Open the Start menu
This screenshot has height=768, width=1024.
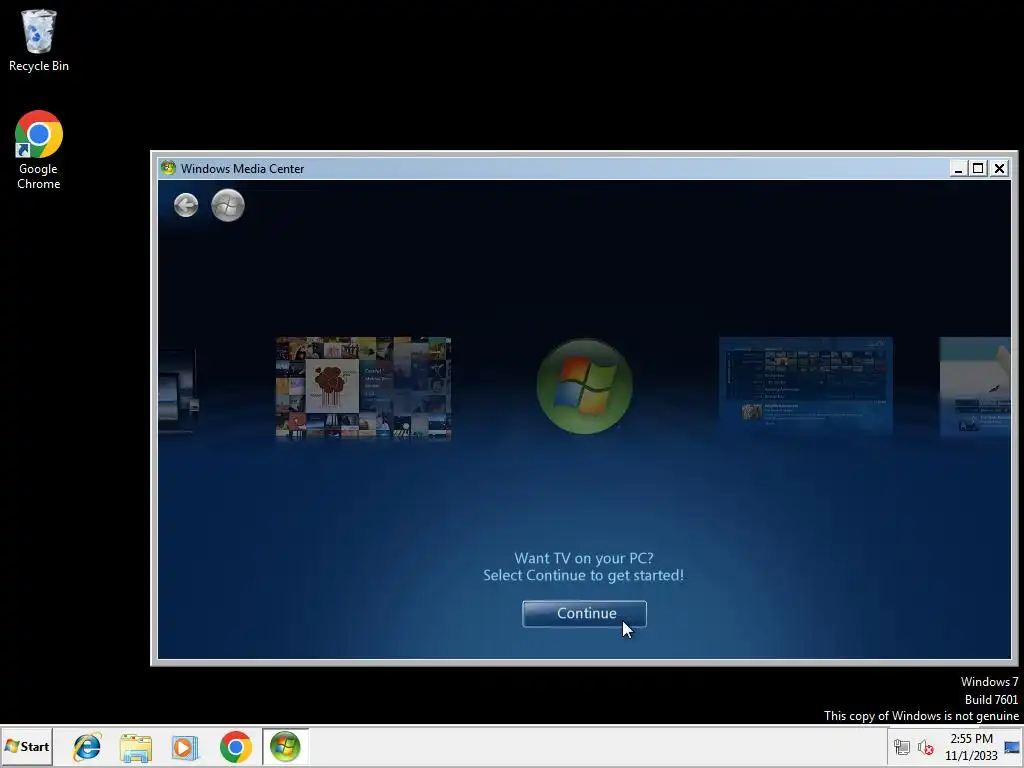pos(27,746)
